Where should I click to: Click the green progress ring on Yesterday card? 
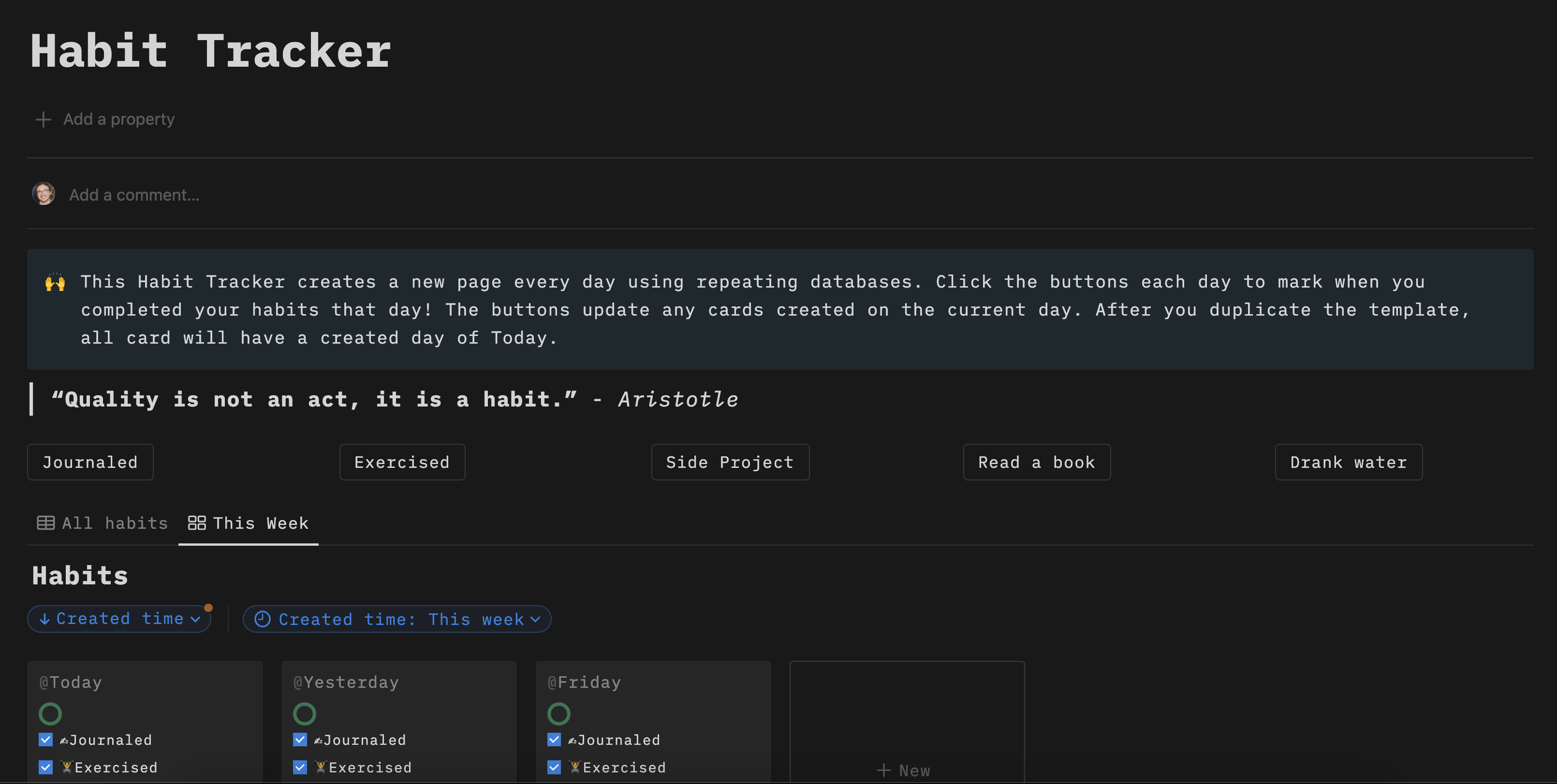click(305, 714)
